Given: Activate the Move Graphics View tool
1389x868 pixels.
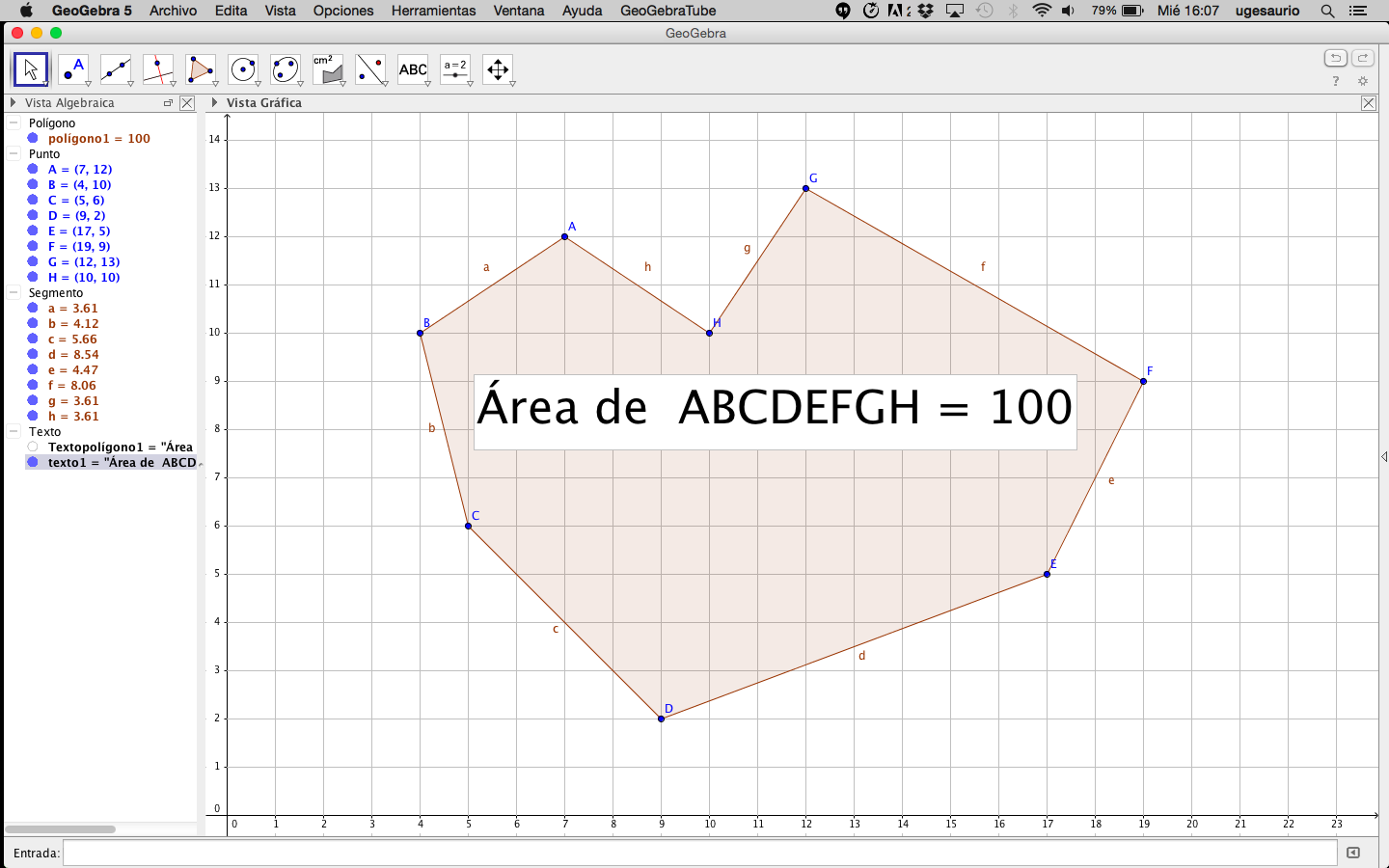Looking at the screenshot, I should coord(498,69).
